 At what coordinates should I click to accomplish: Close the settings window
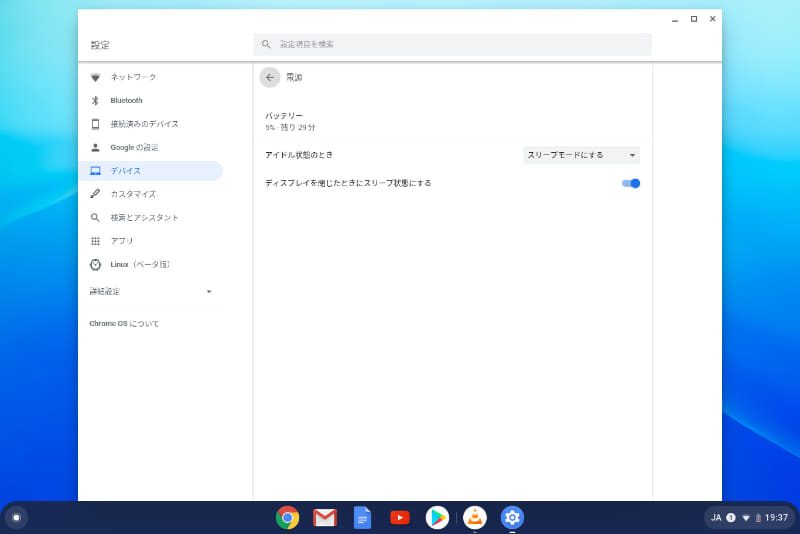[x=713, y=19]
